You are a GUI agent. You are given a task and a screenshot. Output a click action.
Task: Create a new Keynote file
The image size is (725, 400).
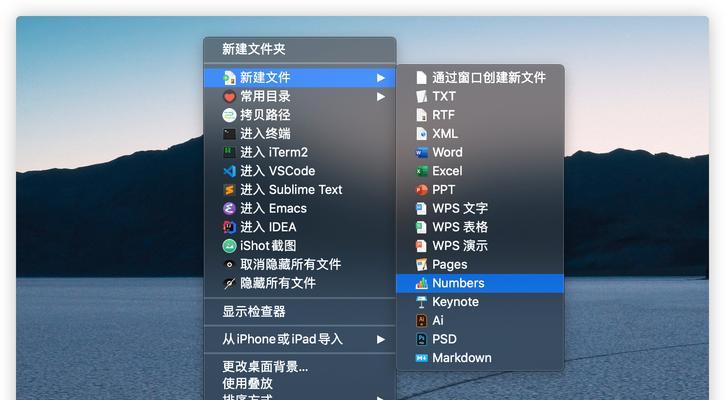pos(480,302)
